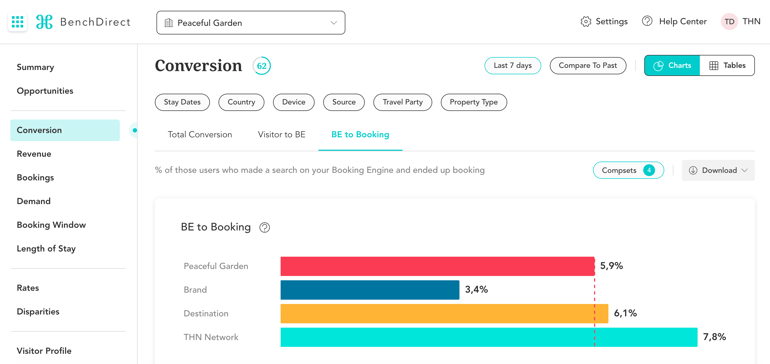Image resolution: width=770 pixels, height=364 pixels.
Task: Open the Bookings section
Action: click(35, 177)
